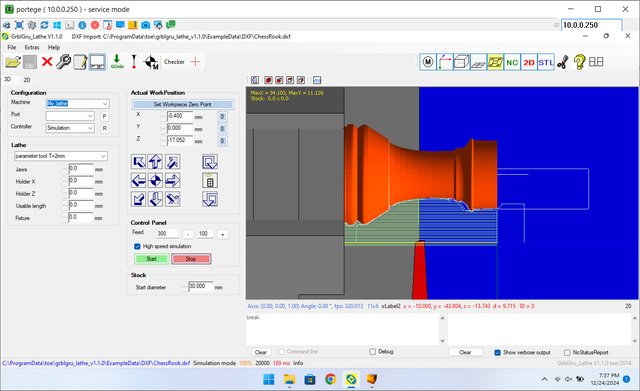
Task: Click the Jaws value field
Action: click(81, 169)
